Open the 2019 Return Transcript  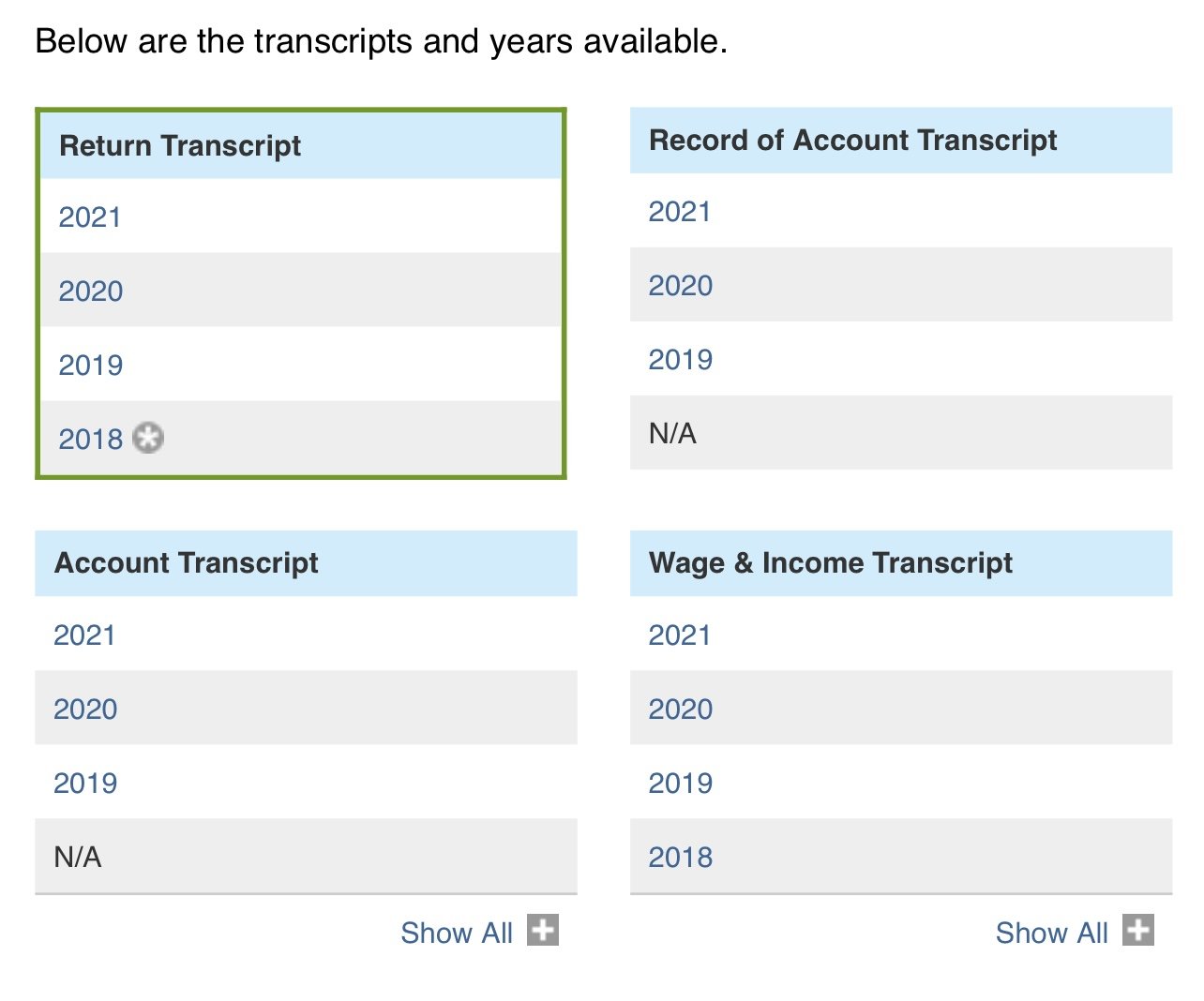(x=91, y=366)
